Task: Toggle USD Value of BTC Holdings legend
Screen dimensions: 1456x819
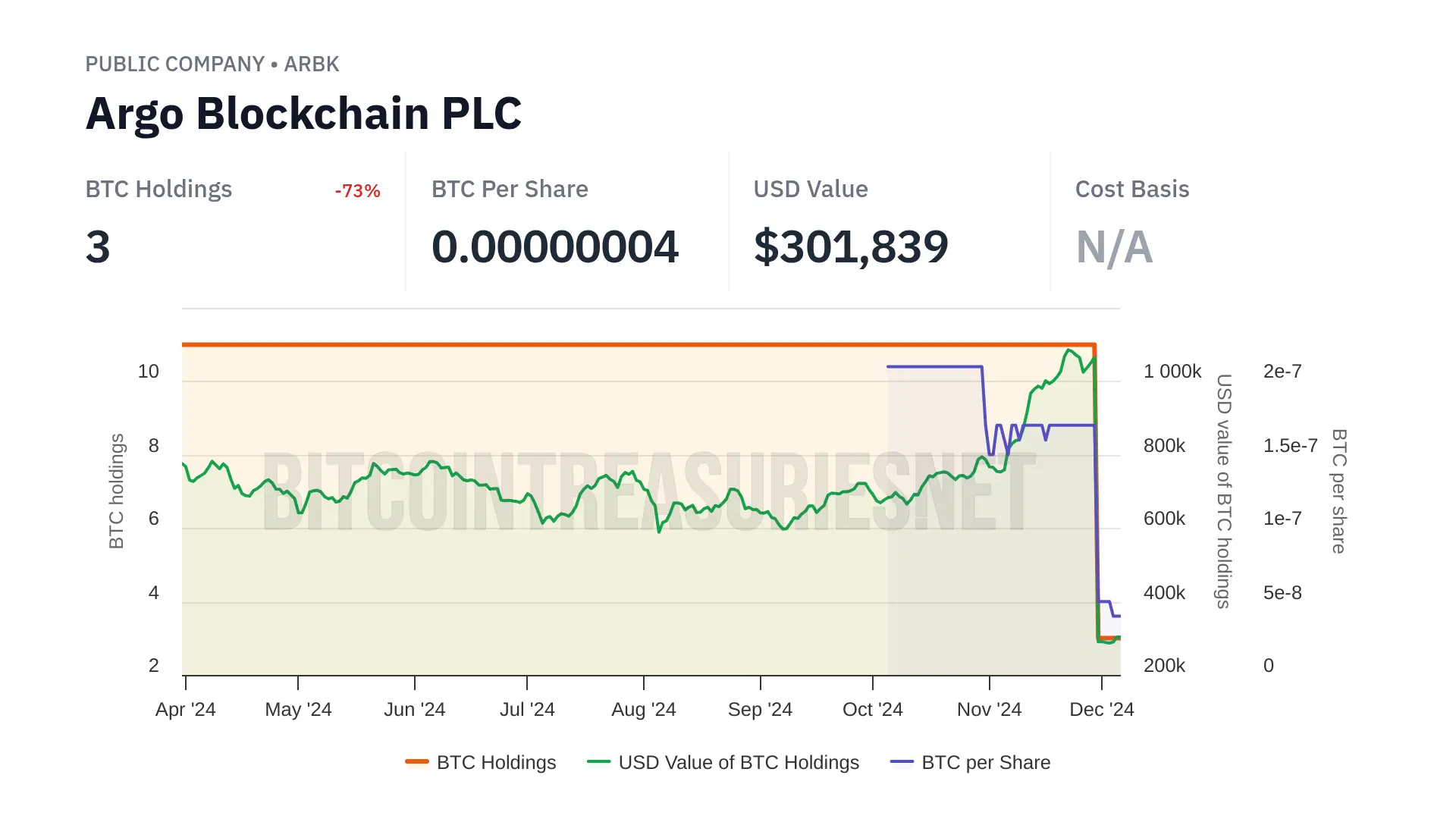Action: tap(739, 762)
